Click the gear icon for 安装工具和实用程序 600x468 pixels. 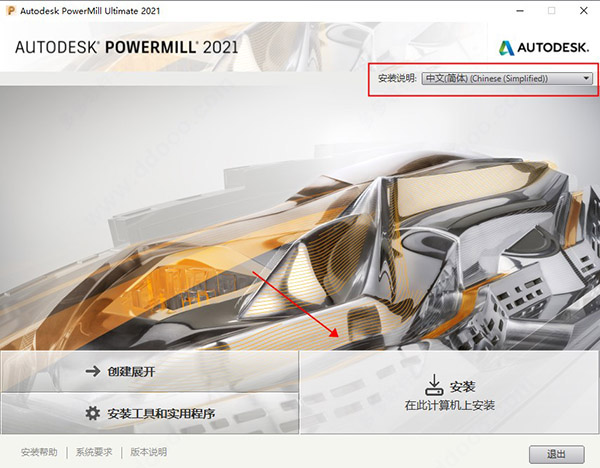tap(92, 413)
